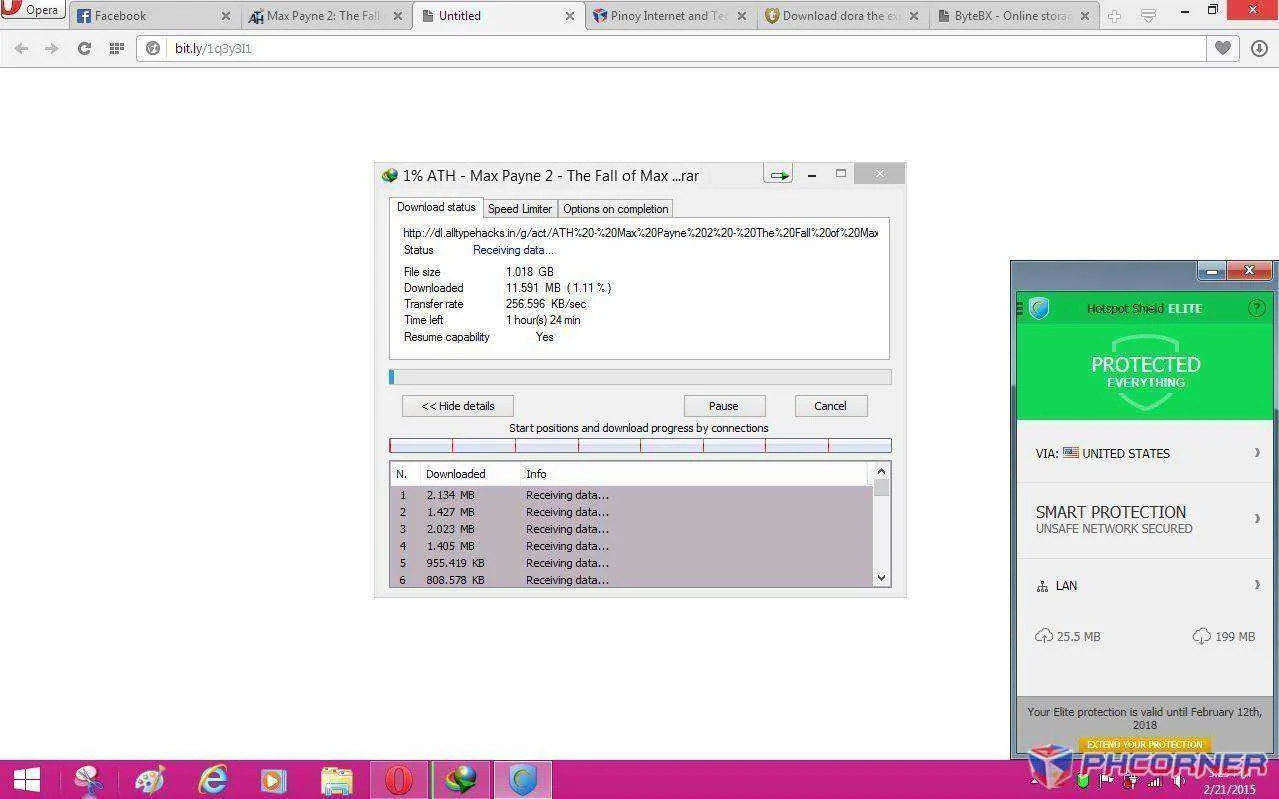This screenshot has width=1279, height=799.
Task: Cancel the download
Action: pos(830,406)
